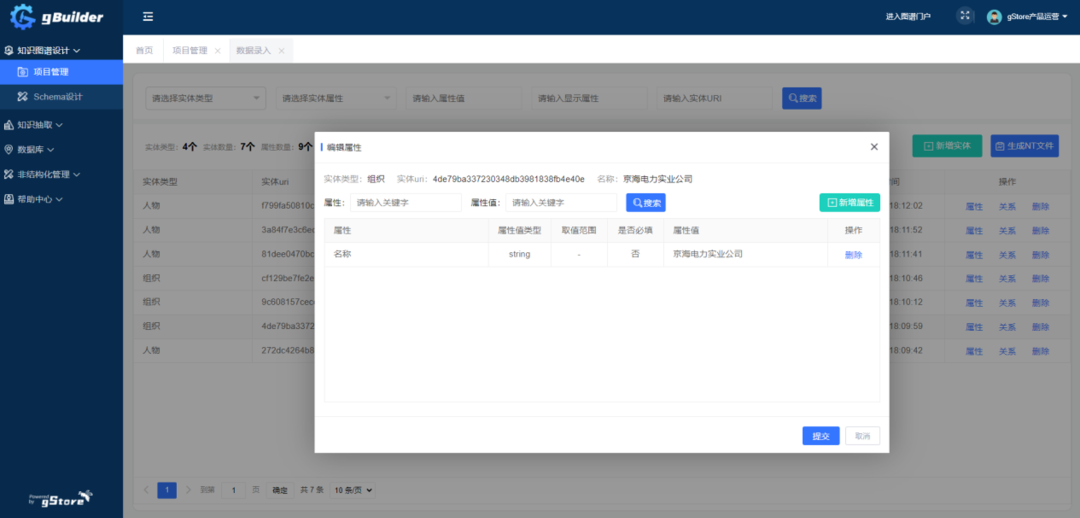The width and height of the screenshot is (1080, 518).
Task: Collapse sidebar using the menu fold icon
Action: (x=148, y=17)
